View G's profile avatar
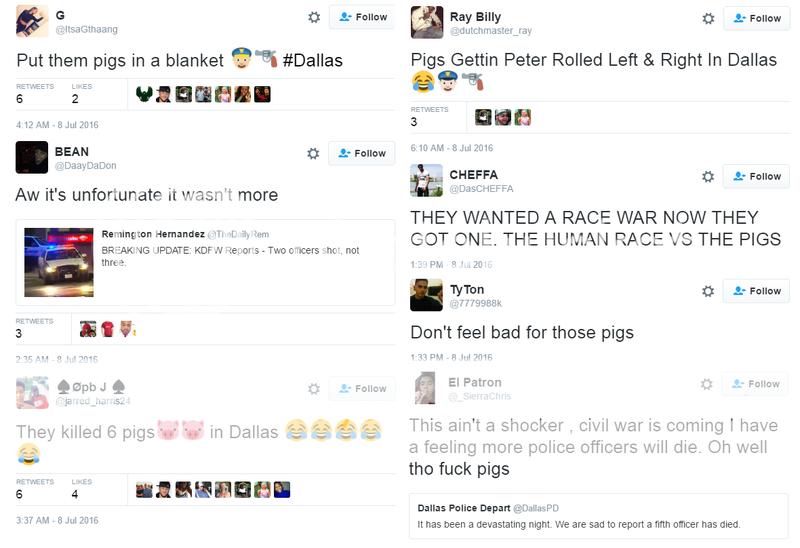800x548 pixels. coord(32,21)
